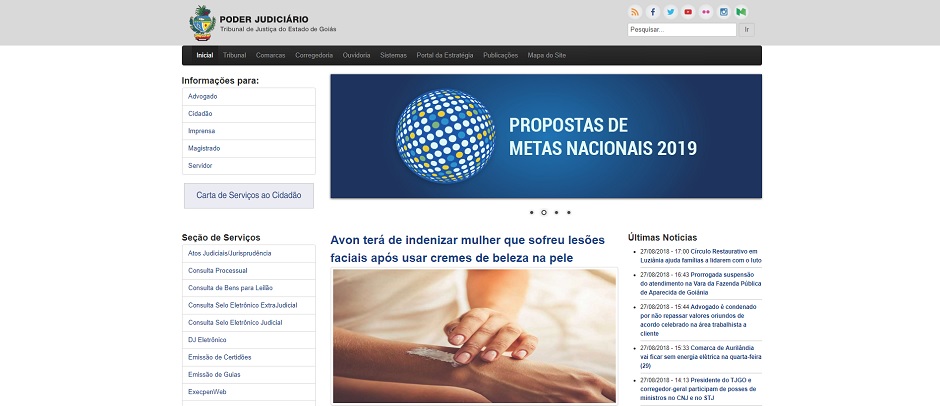The height and width of the screenshot is (406, 940).
Task: Open Prorrogada suspensão do atendimento news
Action: click(701, 284)
